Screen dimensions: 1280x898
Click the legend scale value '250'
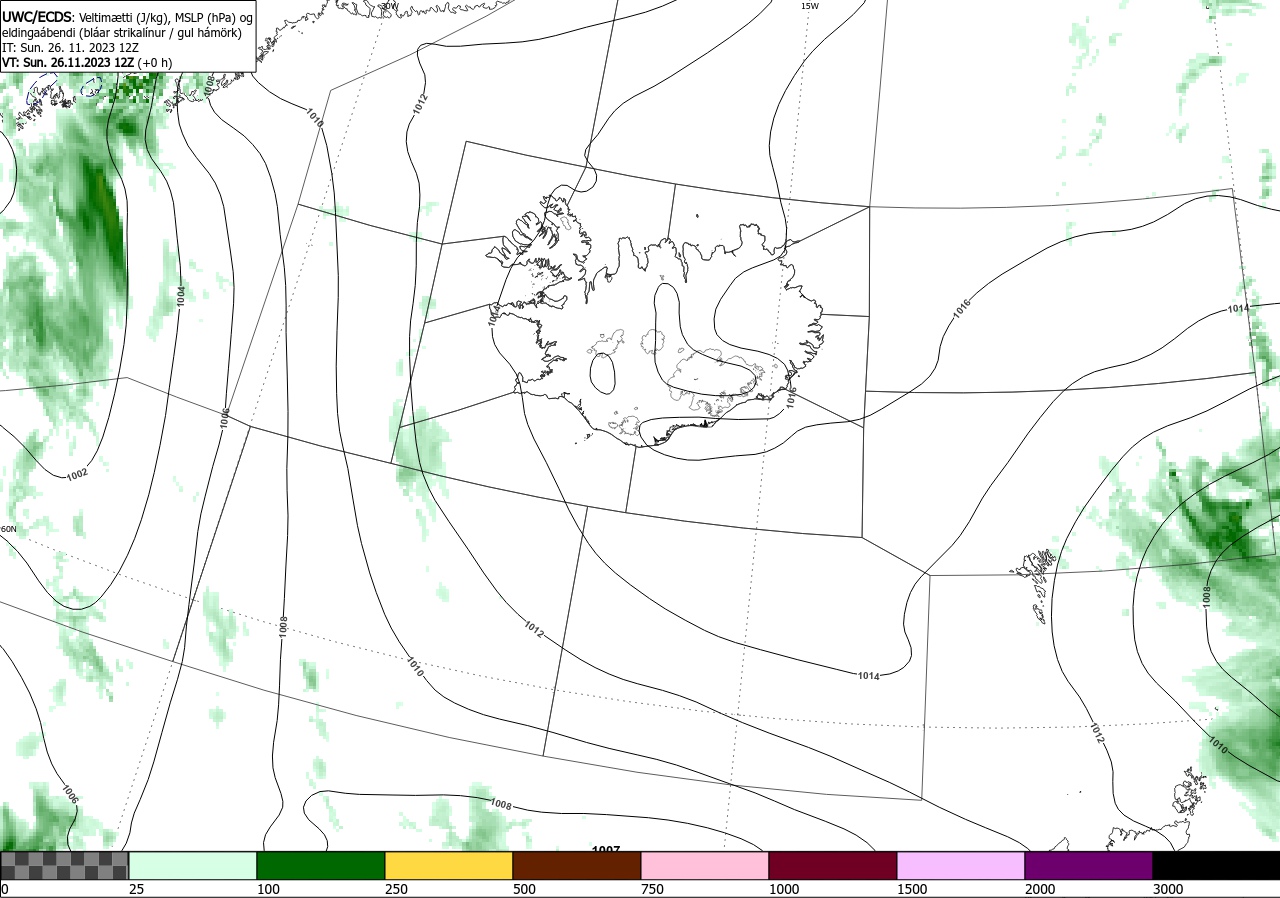tap(396, 889)
